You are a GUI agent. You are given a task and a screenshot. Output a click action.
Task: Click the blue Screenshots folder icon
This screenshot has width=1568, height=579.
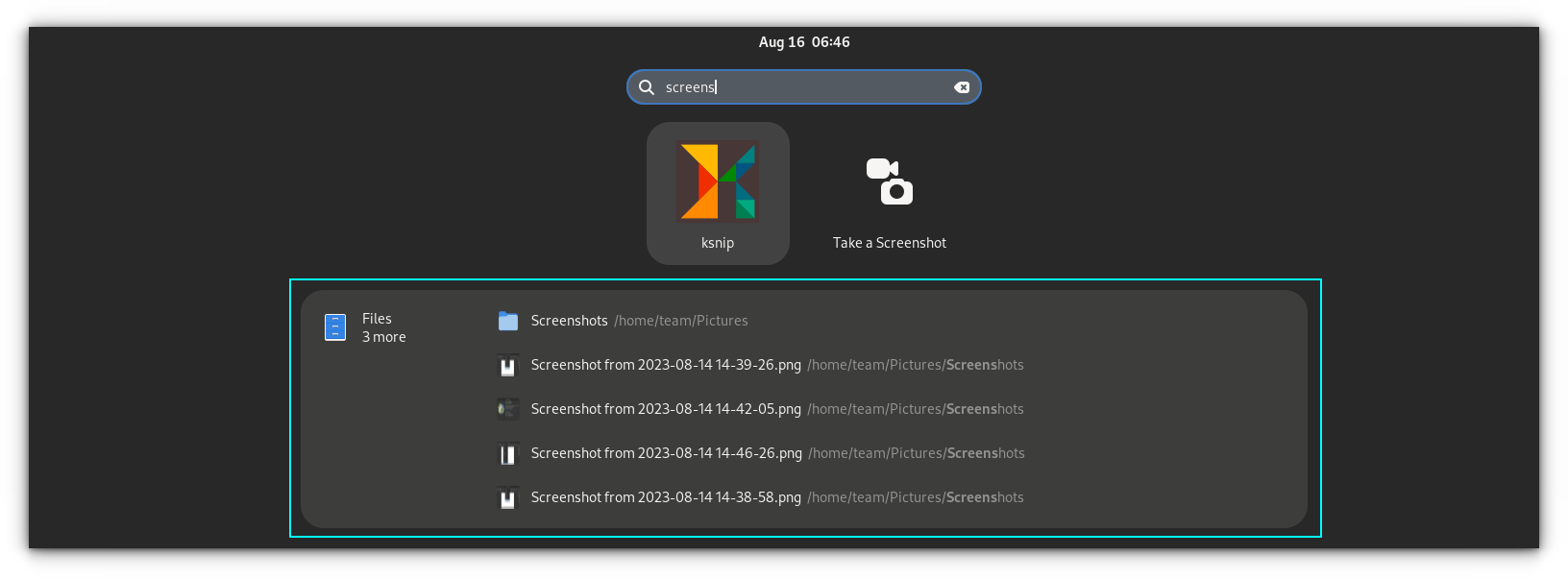coord(508,321)
